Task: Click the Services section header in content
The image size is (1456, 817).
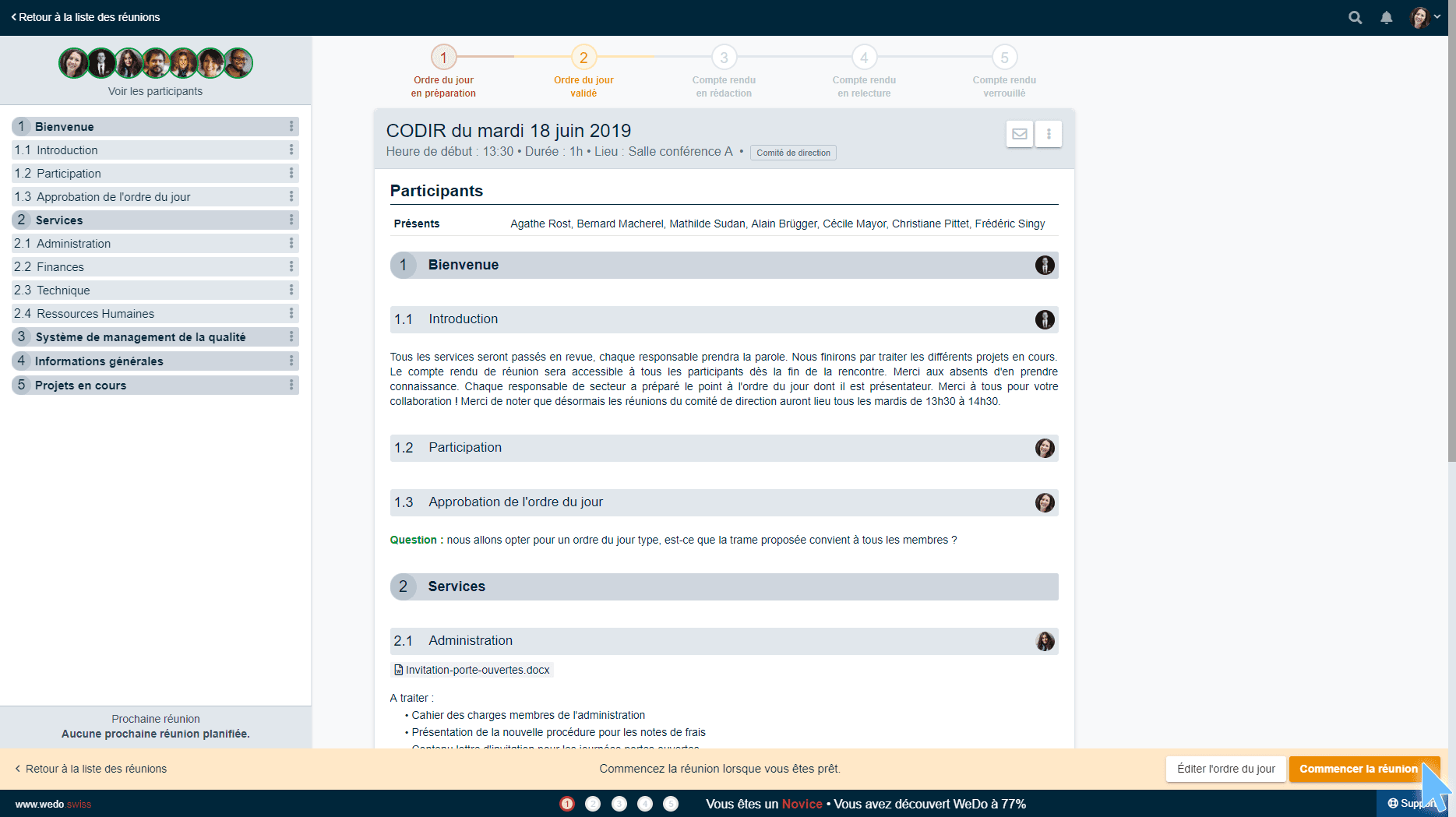Action: tap(724, 586)
